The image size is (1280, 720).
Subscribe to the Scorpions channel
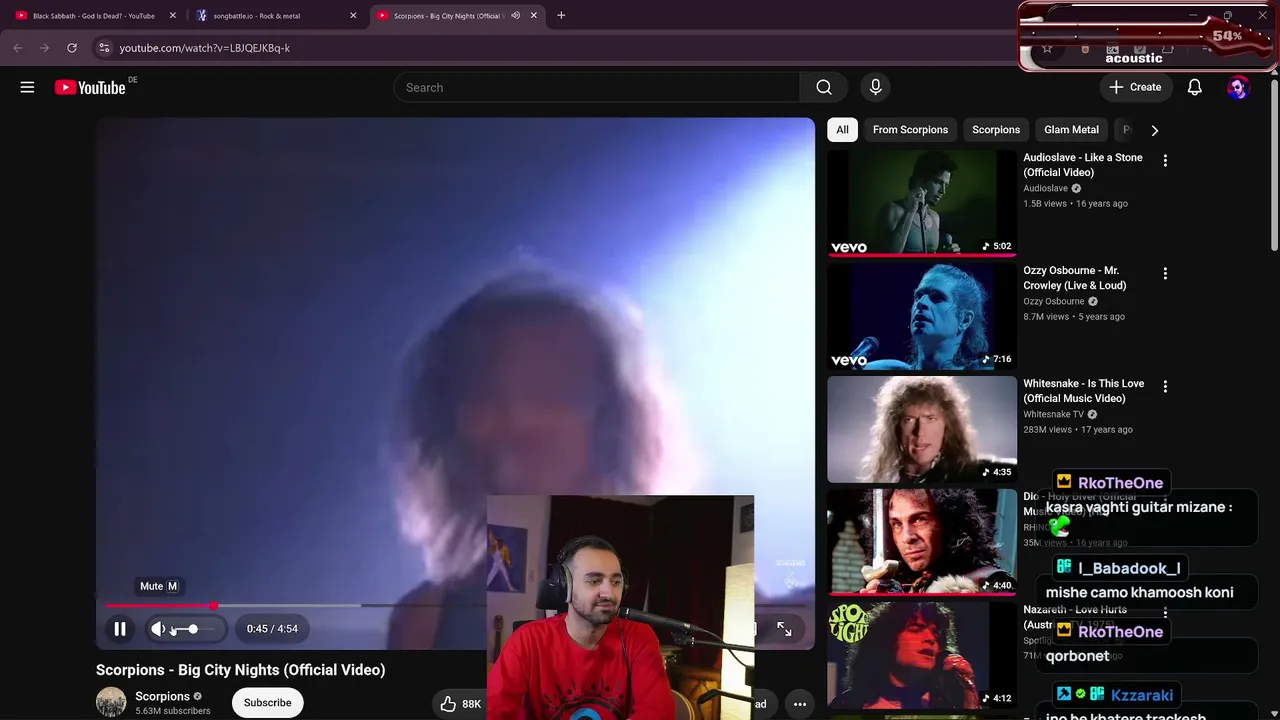click(x=268, y=702)
